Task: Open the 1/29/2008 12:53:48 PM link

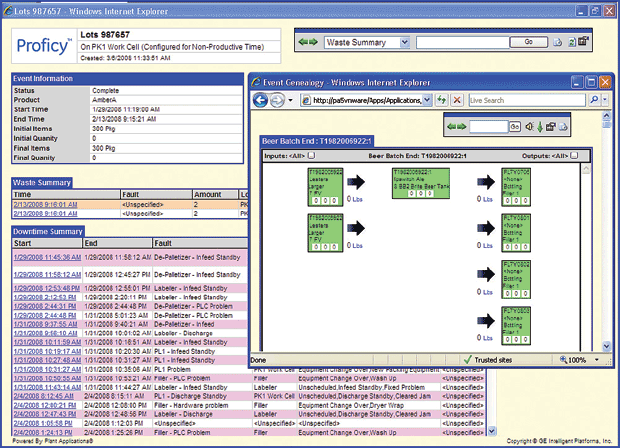Action: (x=47, y=288)
